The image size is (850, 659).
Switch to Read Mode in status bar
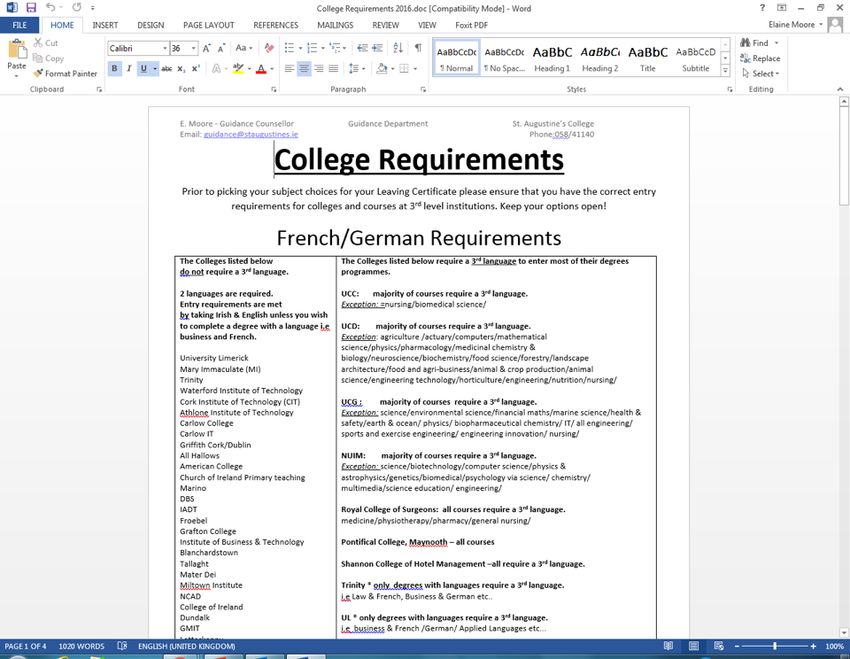[x=668, y=646]
